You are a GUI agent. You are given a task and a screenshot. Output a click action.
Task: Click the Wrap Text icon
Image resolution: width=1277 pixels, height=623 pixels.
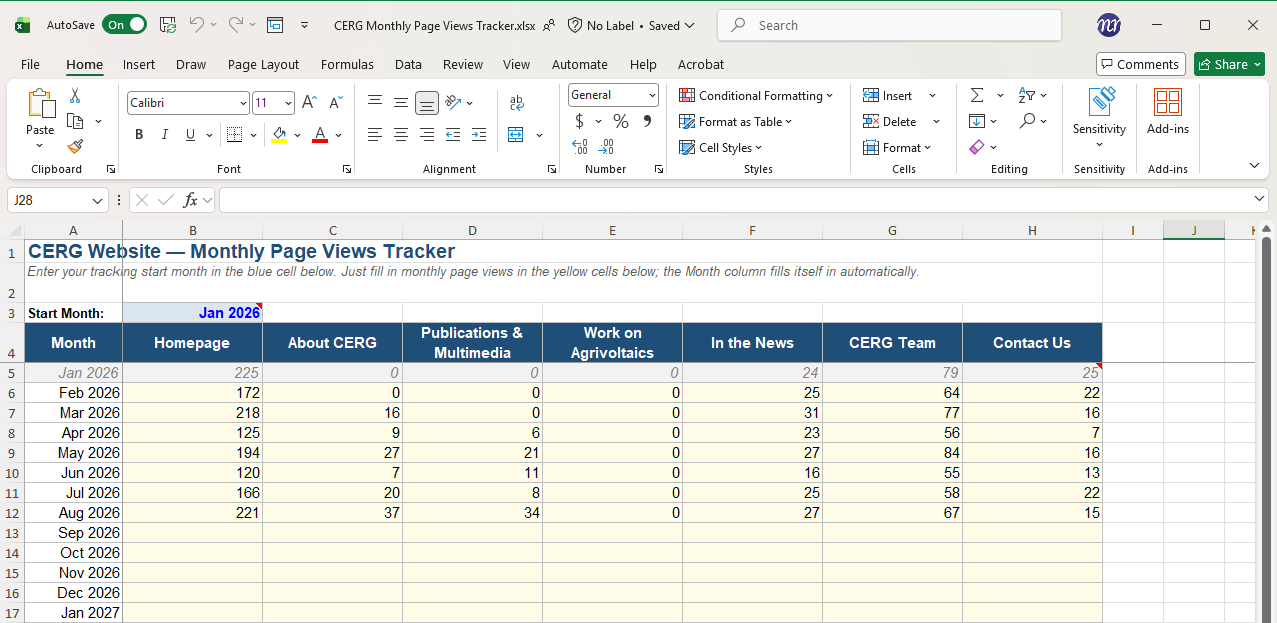[517, 102]
